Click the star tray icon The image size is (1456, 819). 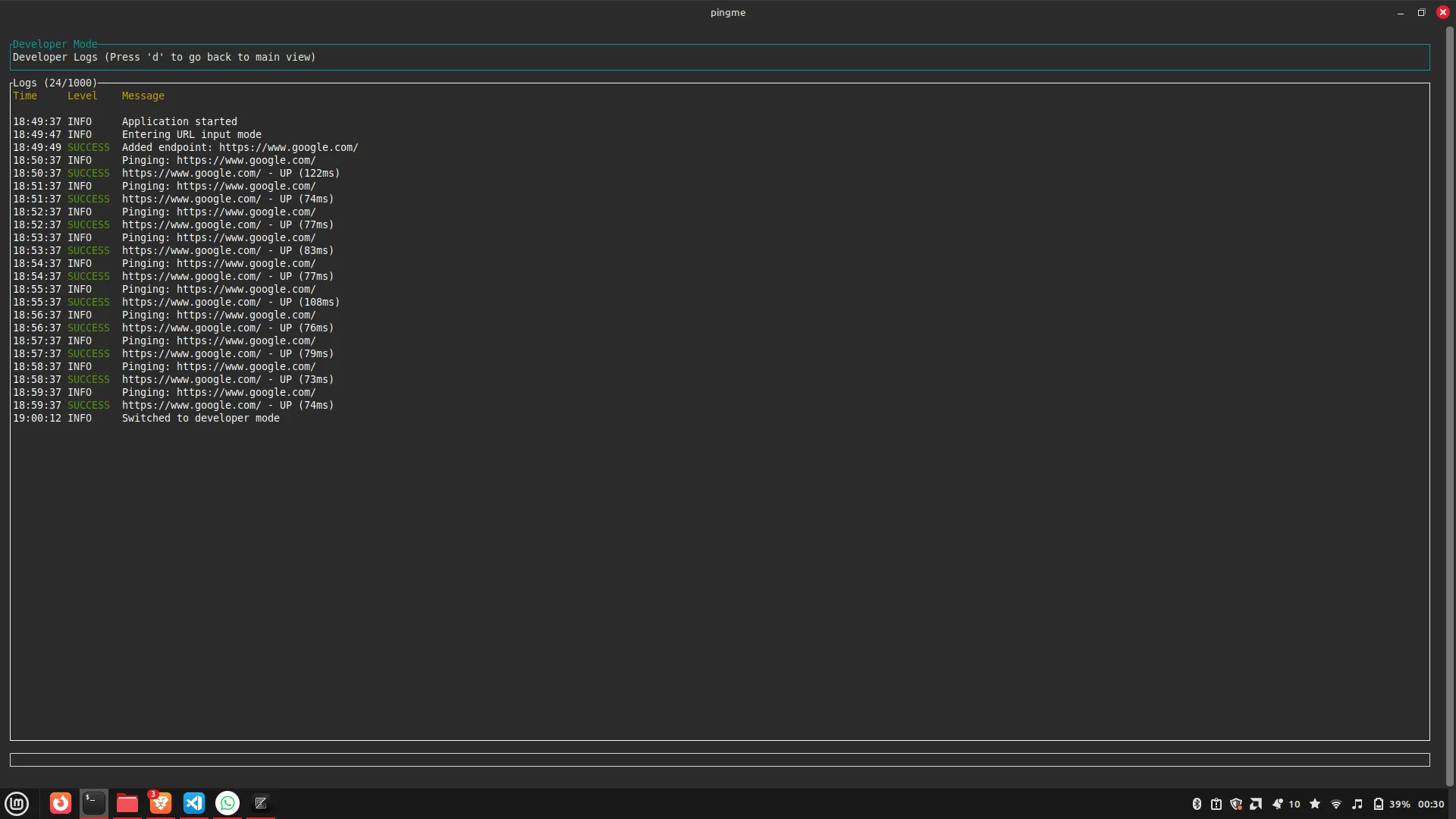[x=1315, y=804]
